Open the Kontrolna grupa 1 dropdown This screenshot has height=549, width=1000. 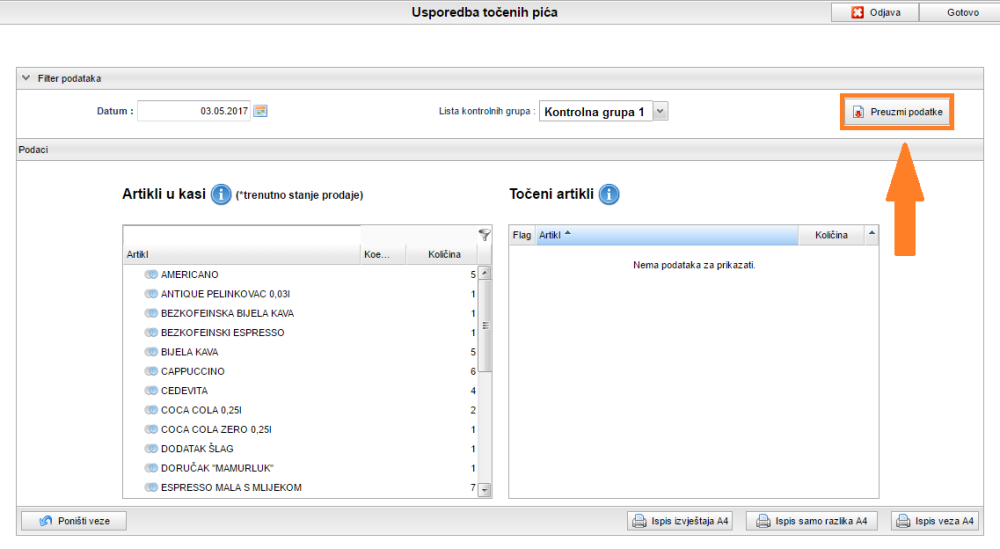point(660,112)
